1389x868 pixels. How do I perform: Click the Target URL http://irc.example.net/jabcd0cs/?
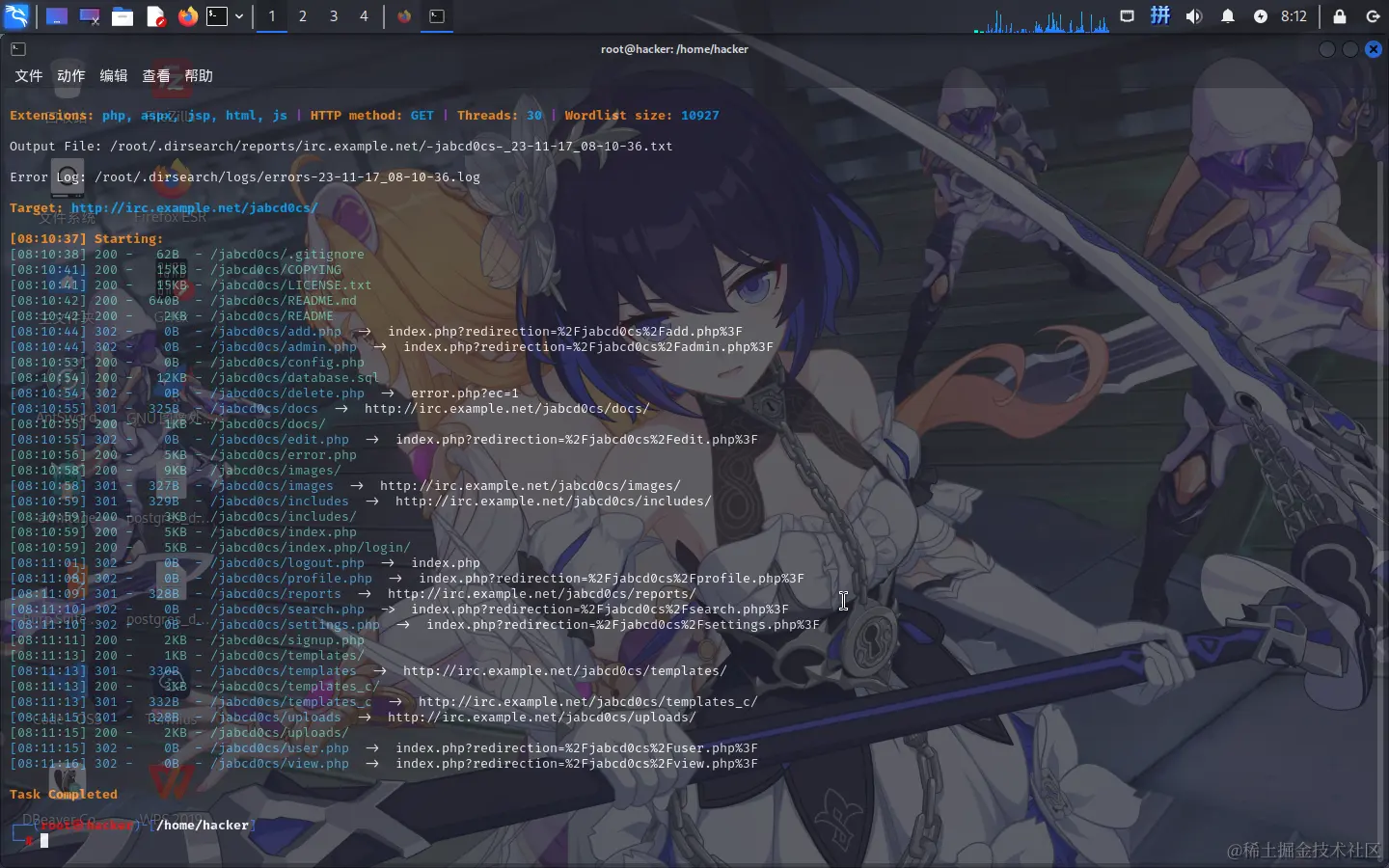pyautogui.click(x=194, y=208)
